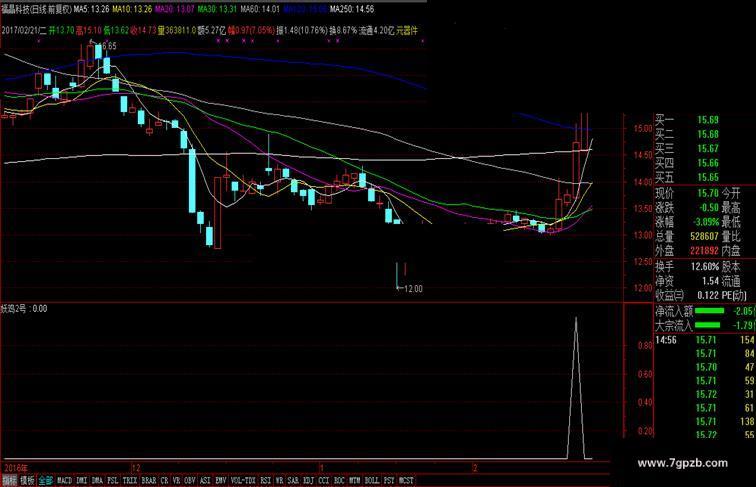756x487 pixels.
Task: Click the 15.00 price axis label
Action: [644, 129]
